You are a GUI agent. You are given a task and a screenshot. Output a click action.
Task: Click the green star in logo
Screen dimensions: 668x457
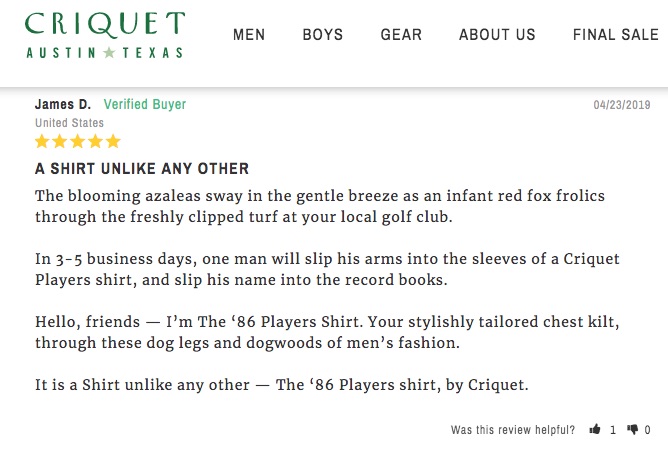point(109,52)
